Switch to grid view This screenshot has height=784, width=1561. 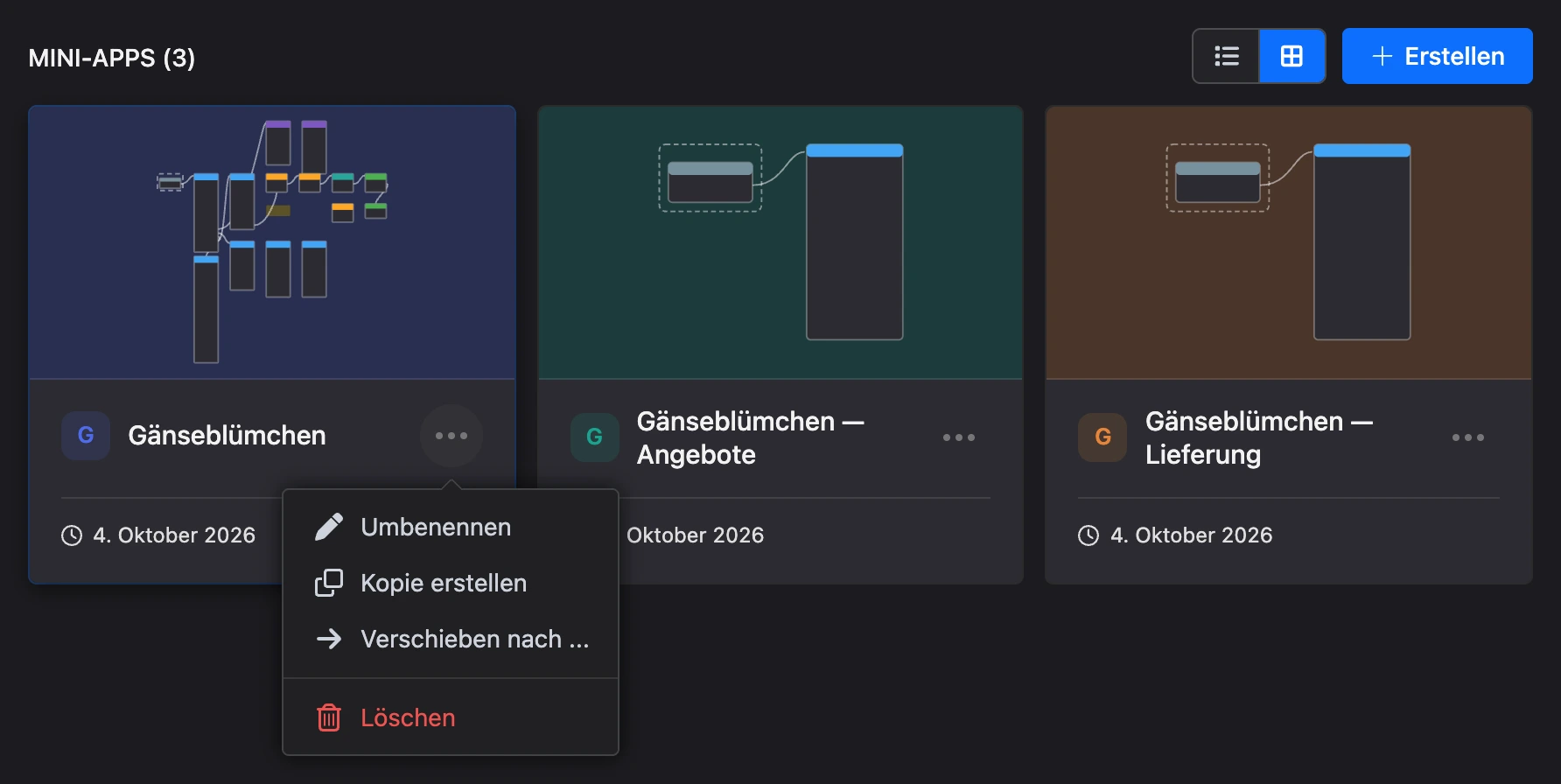[x=1292, y=56]
